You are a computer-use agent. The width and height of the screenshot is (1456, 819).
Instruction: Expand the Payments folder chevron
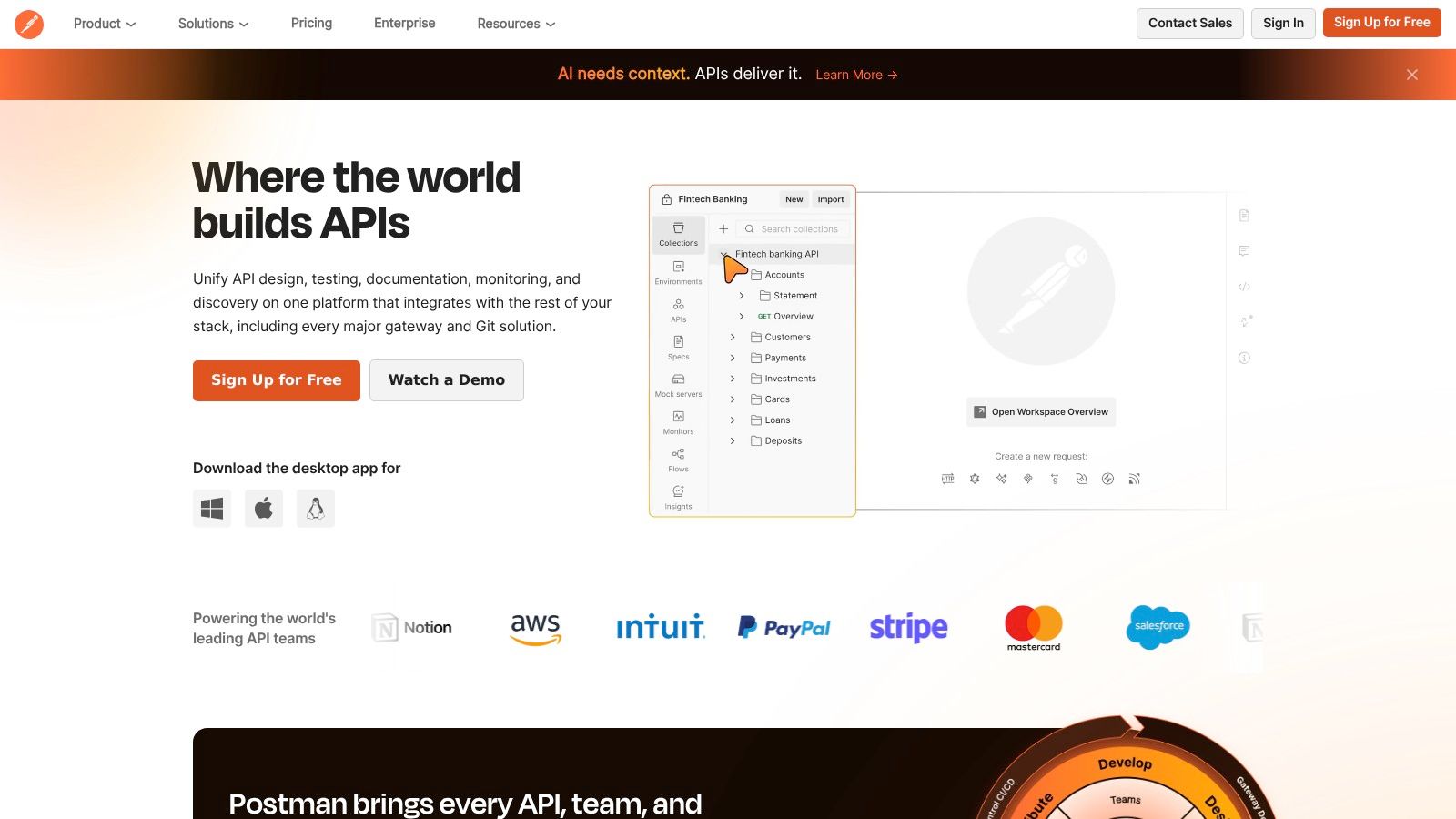click(x=733, y=359)
